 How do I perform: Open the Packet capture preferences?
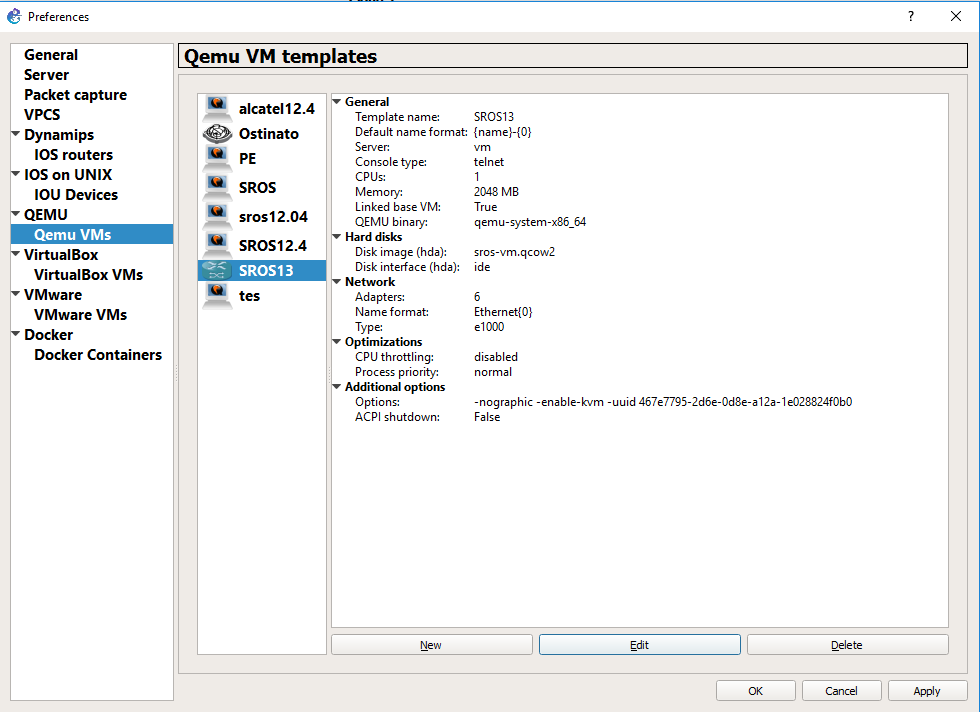coord(75,94)
